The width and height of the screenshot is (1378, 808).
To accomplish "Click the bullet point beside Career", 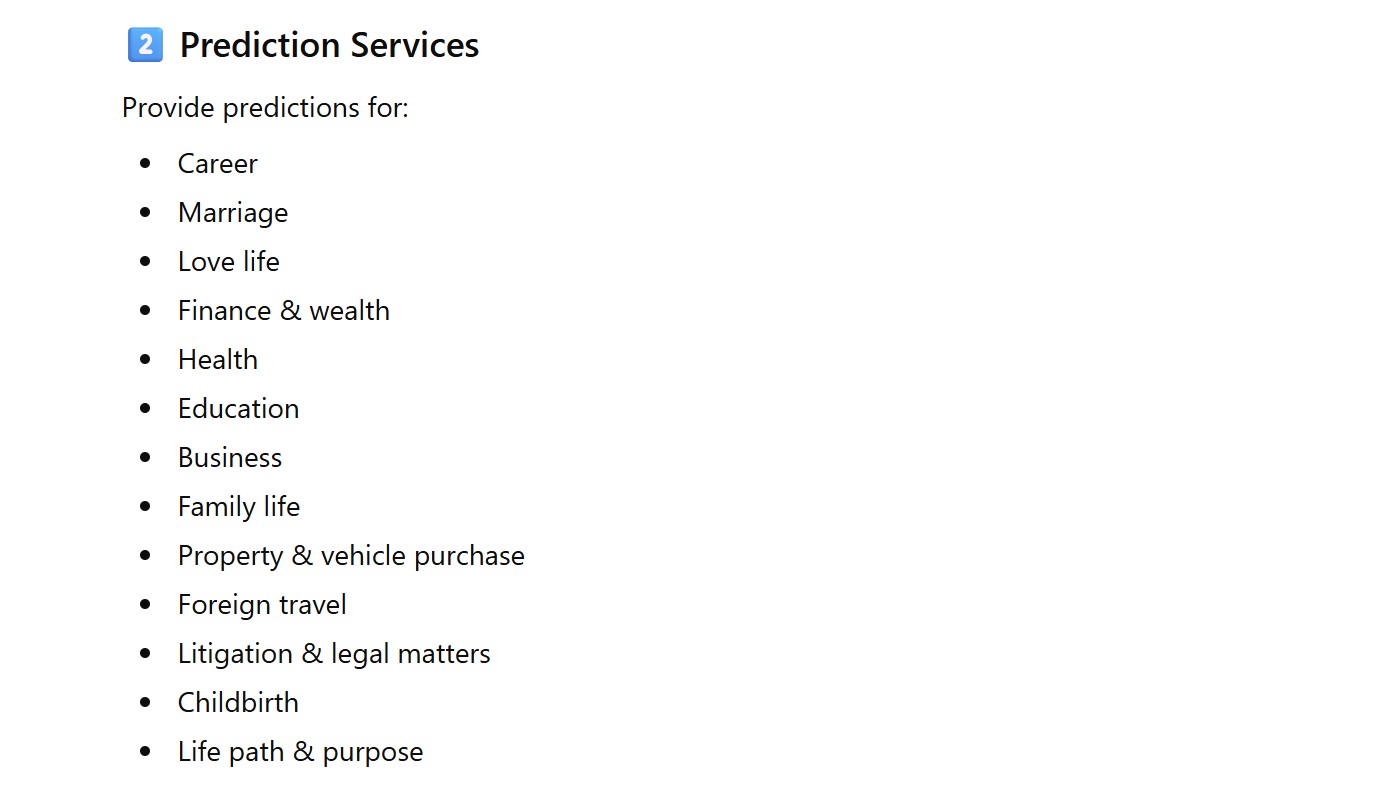I will click(x=146, y=163).
